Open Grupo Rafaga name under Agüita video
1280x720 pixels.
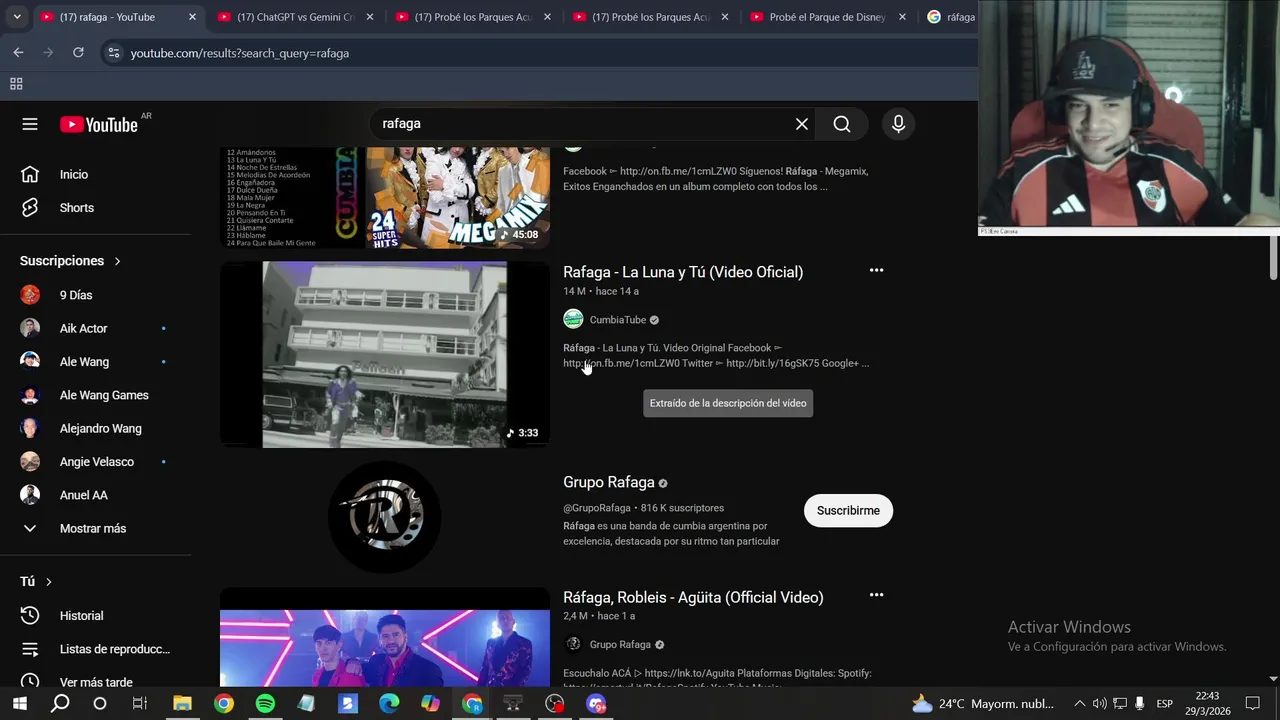[x=620, y=645]
